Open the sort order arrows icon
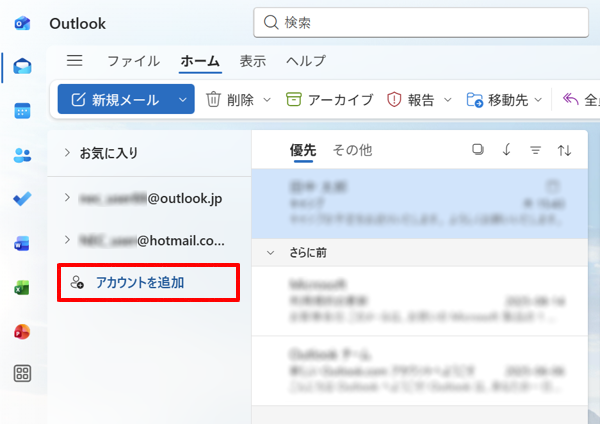 click(564, 150)
